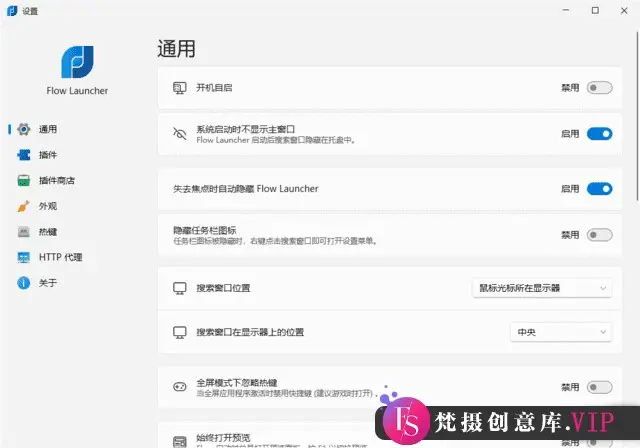The image size is (640, 448).
Task: Click the Flow Launcher logo in sidebar
Action: (x=78, y=62)
